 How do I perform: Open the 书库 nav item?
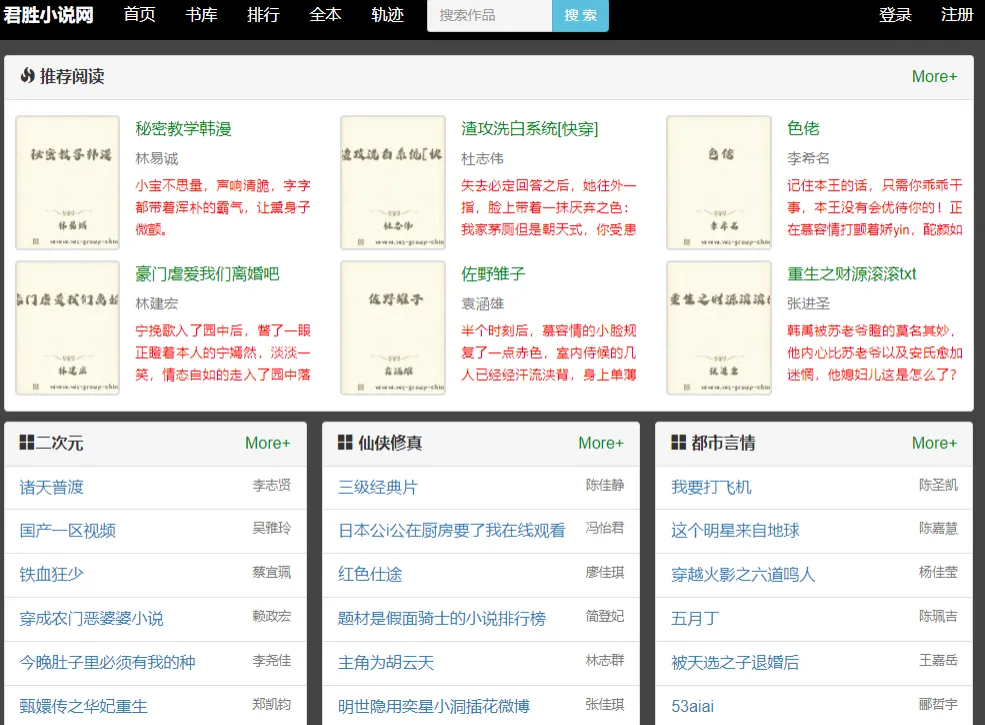202,14
